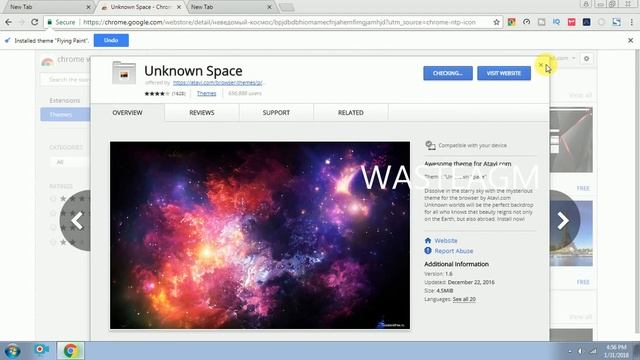Open the gray square extension icon
The height and width of the screenshot is (360, 640).
tap(542, 22)
